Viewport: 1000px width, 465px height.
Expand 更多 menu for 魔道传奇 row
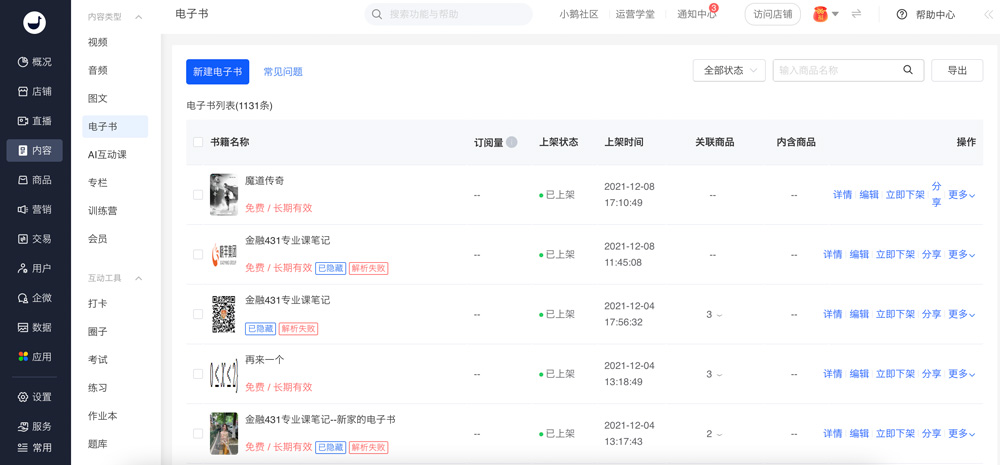point(961,195)
